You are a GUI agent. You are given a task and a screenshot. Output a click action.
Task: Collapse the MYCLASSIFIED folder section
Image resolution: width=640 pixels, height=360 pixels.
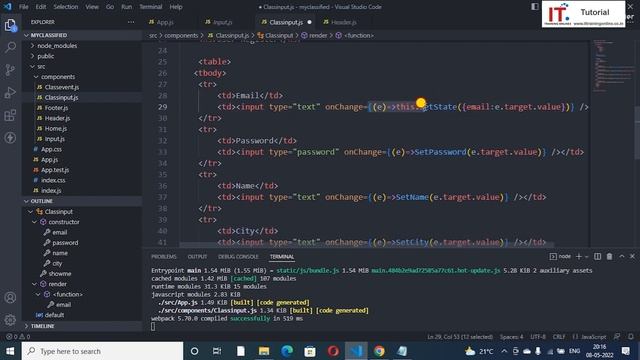click(82, 35)
